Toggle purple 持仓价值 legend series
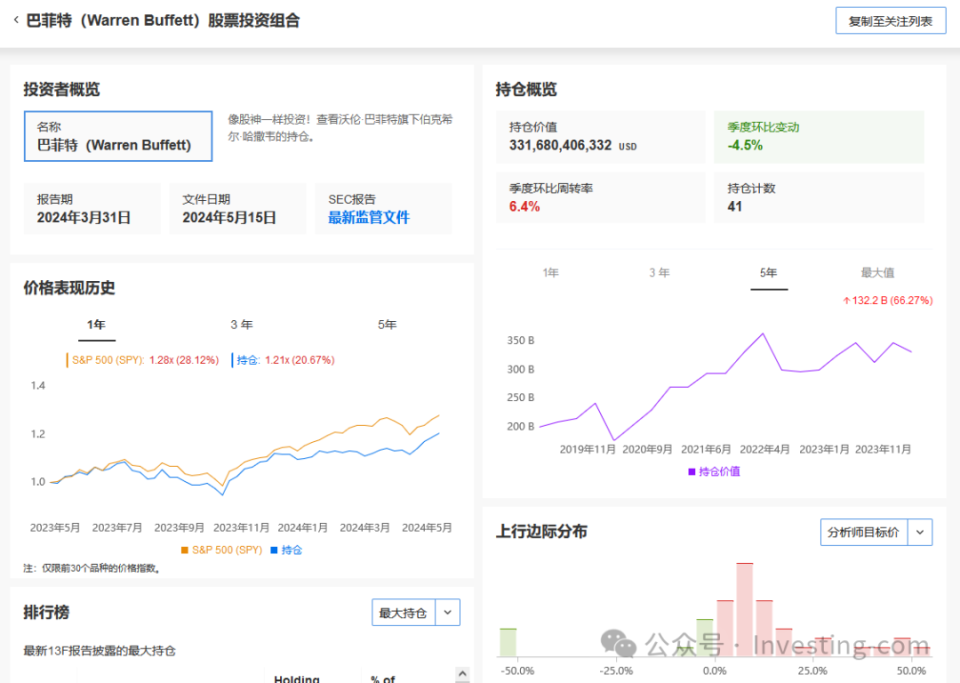The width and height of the screenshot is (960, 683). coord(714,471)
